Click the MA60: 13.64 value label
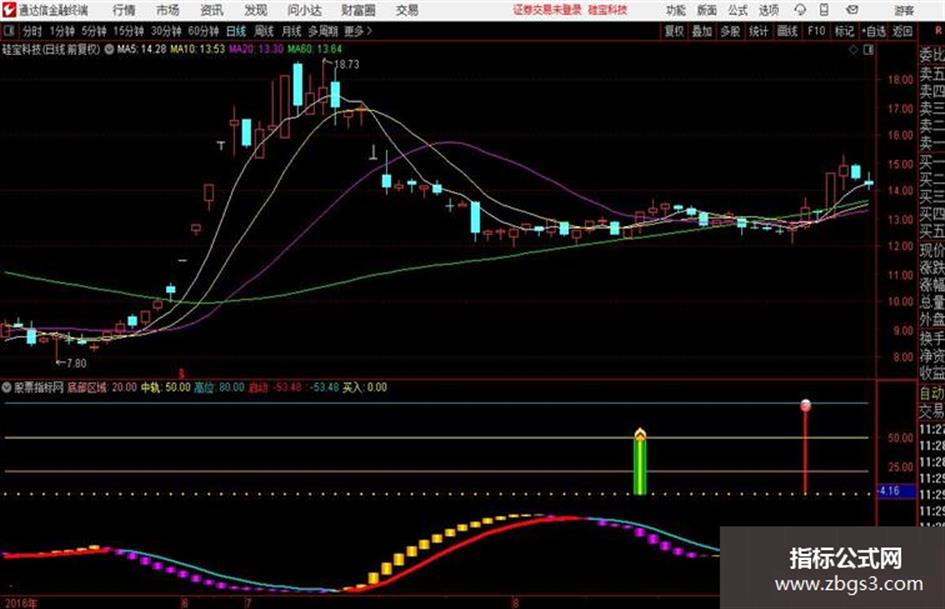This screenshot has height=609, width=945. pos(315,49)
